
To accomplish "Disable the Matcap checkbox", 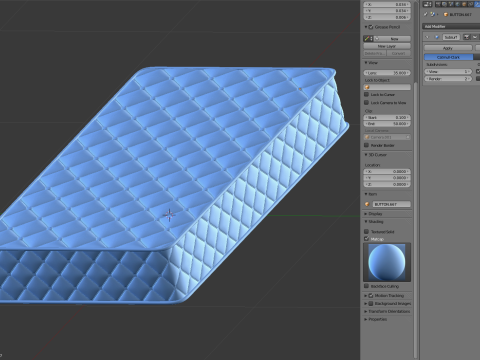I will 366,239.
